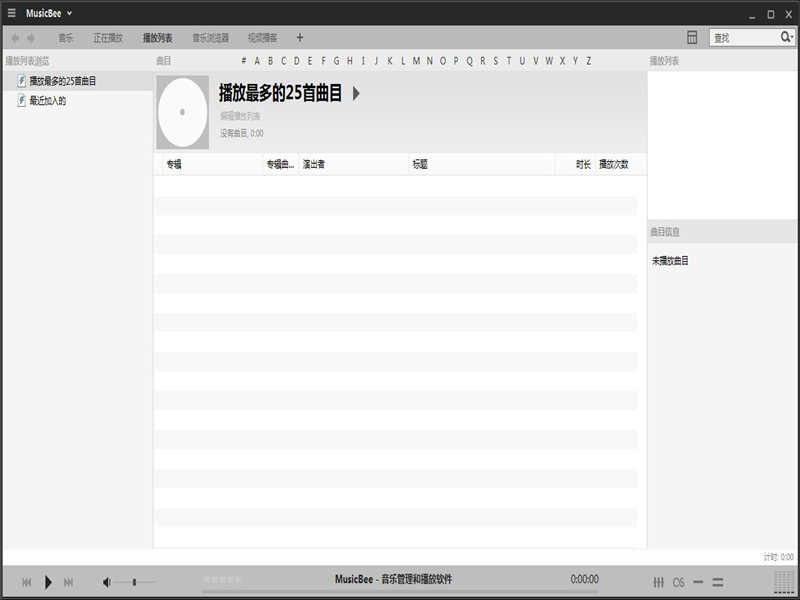Skip to the next track

click(68, 582)
